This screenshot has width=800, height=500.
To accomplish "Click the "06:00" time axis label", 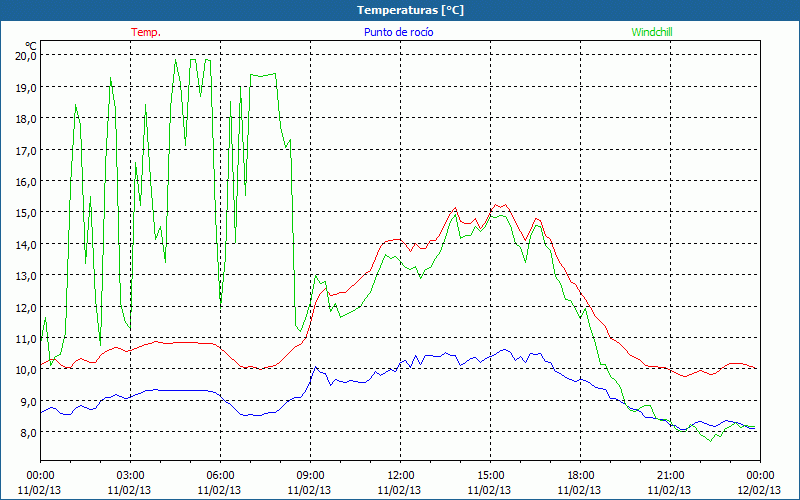I will click(220, 476).
